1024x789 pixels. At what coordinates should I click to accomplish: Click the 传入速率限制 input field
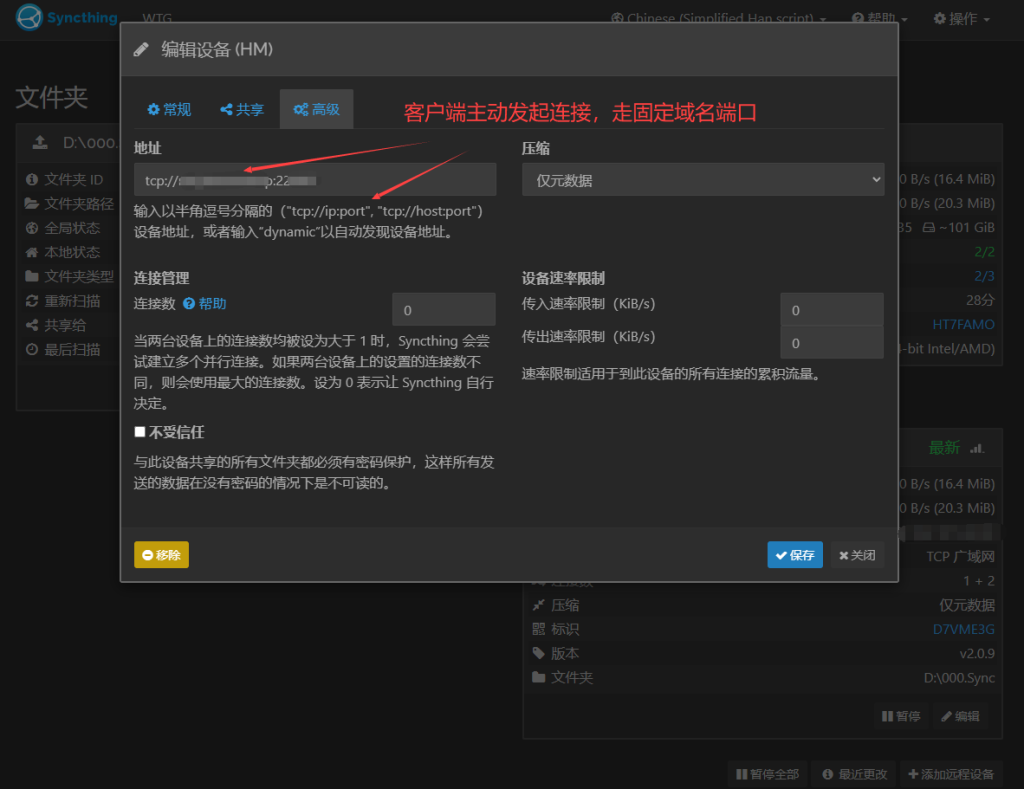(x=831, y=310)
